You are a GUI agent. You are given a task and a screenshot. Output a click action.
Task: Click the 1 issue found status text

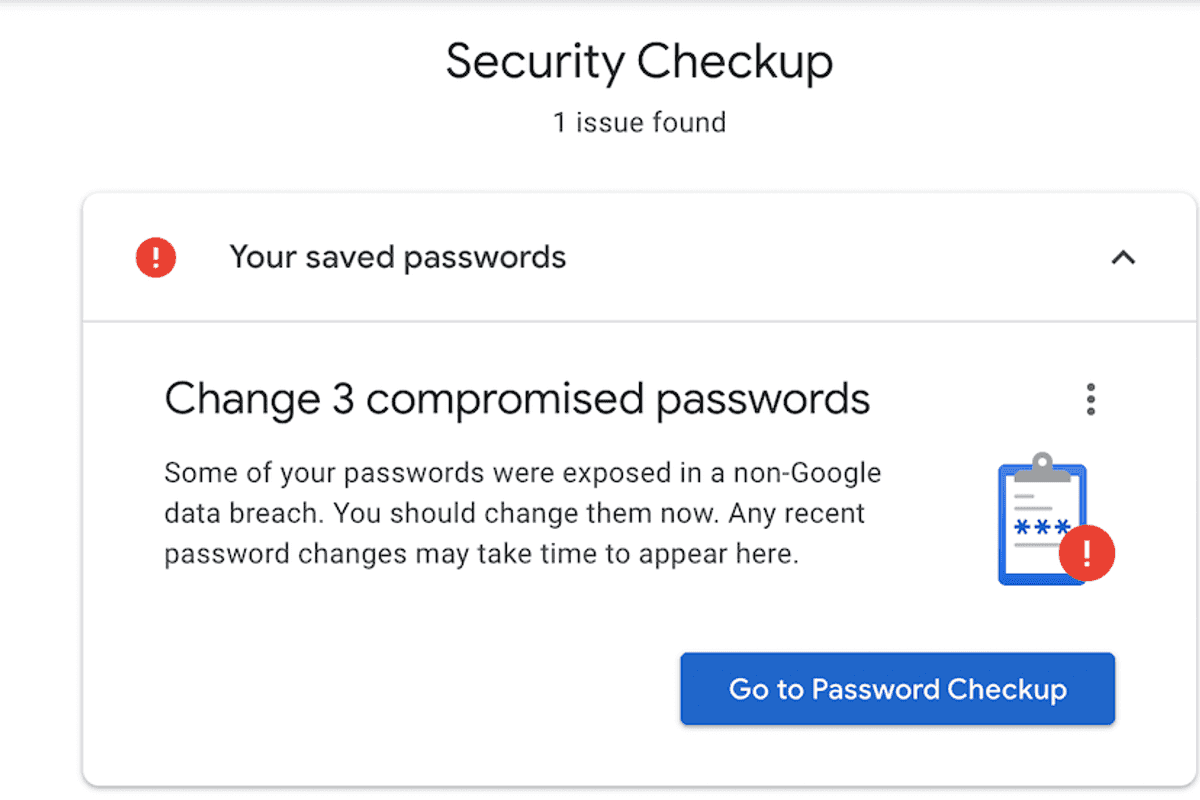click(x=639, y=122)
